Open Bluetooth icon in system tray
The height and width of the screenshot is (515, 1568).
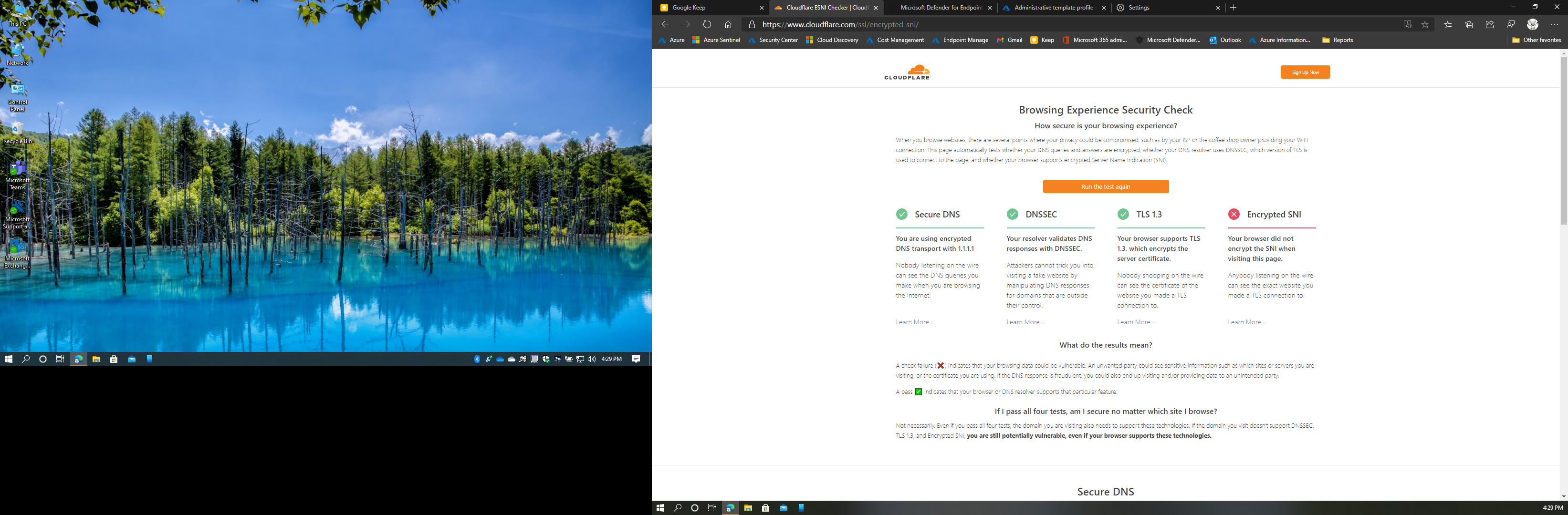477,360
